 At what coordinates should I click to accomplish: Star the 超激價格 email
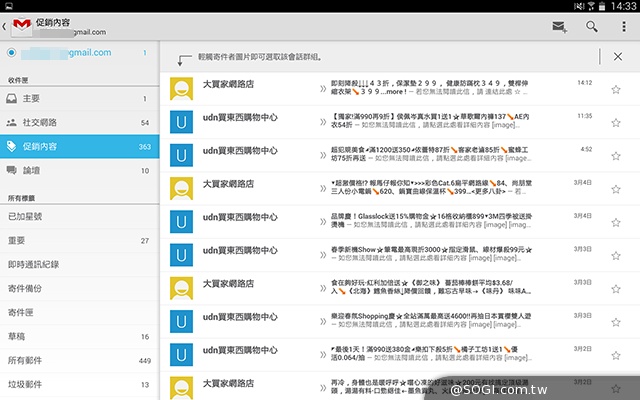point(616,189)
